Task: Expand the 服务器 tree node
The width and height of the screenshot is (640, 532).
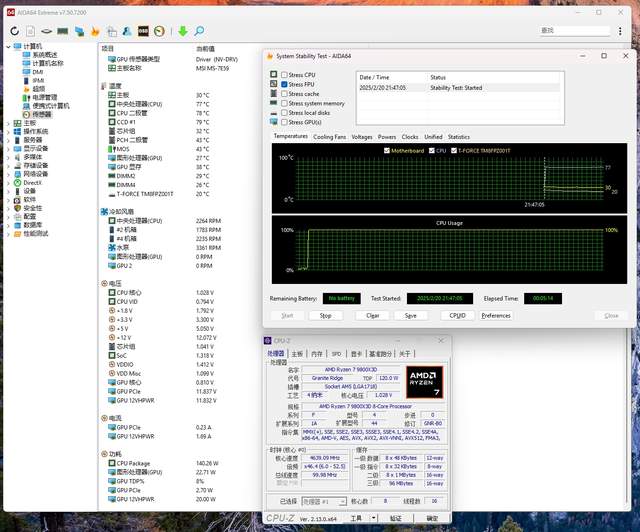Action: pos(8,140)
